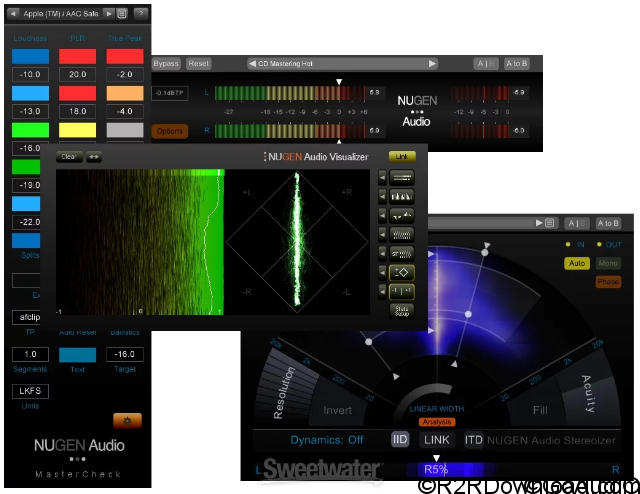Viewport: 640px width, 494px height.
Task: Select the IID mode tab
Action: click(399, 439)
